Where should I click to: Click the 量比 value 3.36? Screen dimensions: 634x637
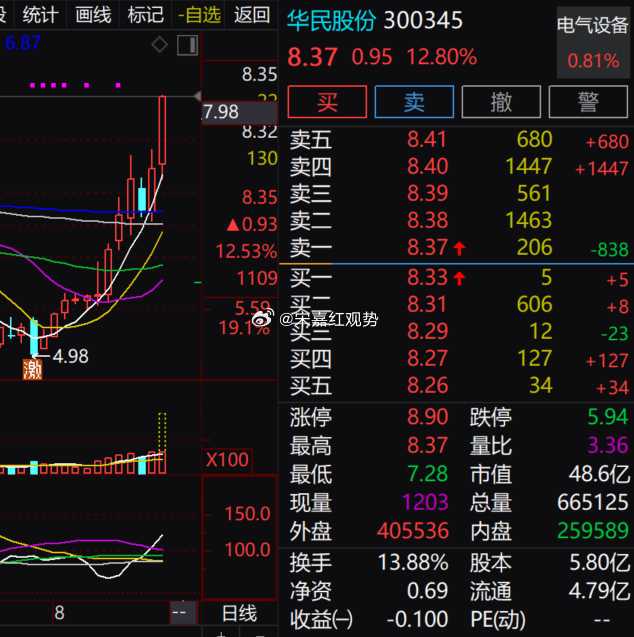(608, 445)
